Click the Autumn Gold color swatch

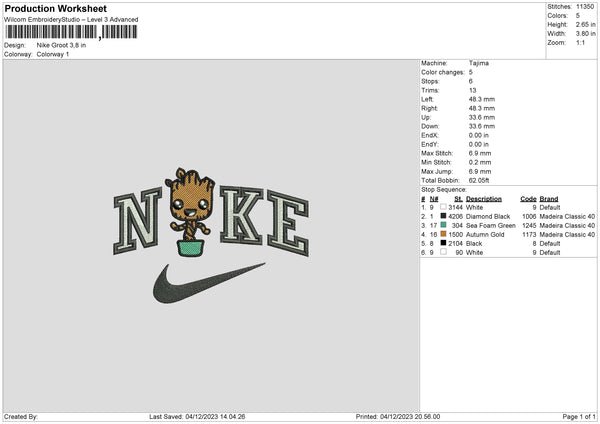[443, 234]
